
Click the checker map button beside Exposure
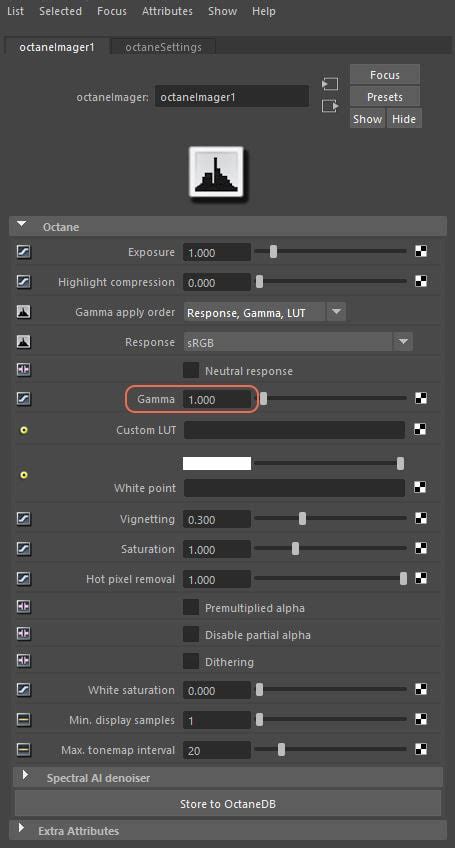click(421, 251)
